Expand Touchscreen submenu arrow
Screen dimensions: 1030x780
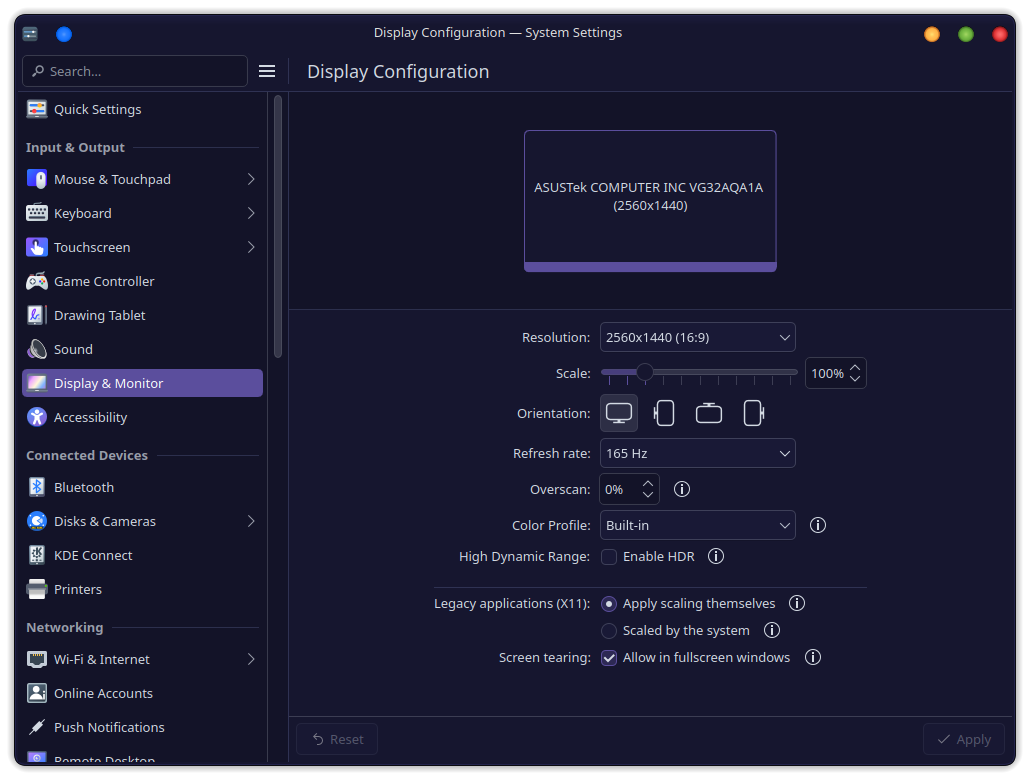click(x=251, y=247)
